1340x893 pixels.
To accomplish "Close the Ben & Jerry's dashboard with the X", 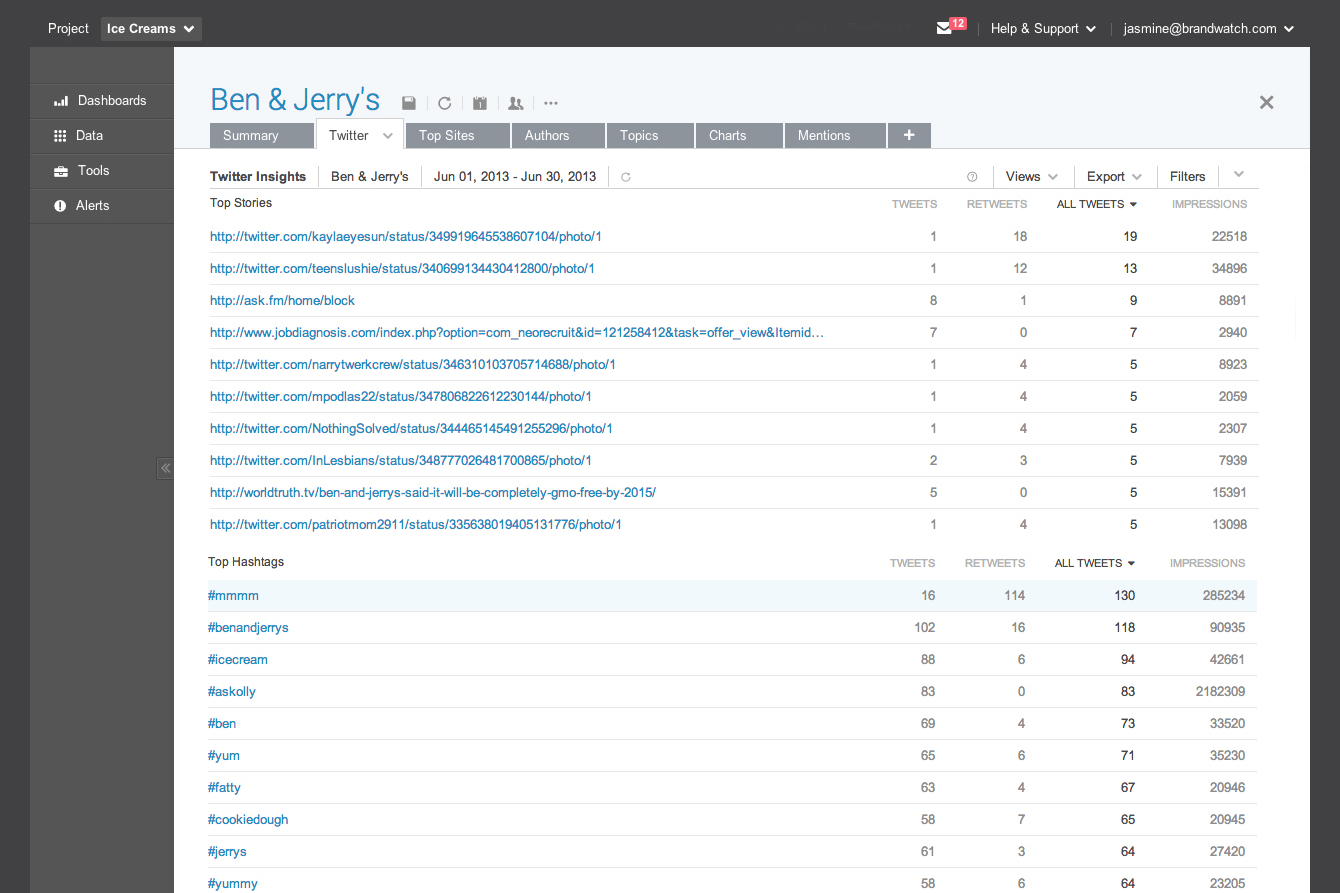I will pos(1266,102).
